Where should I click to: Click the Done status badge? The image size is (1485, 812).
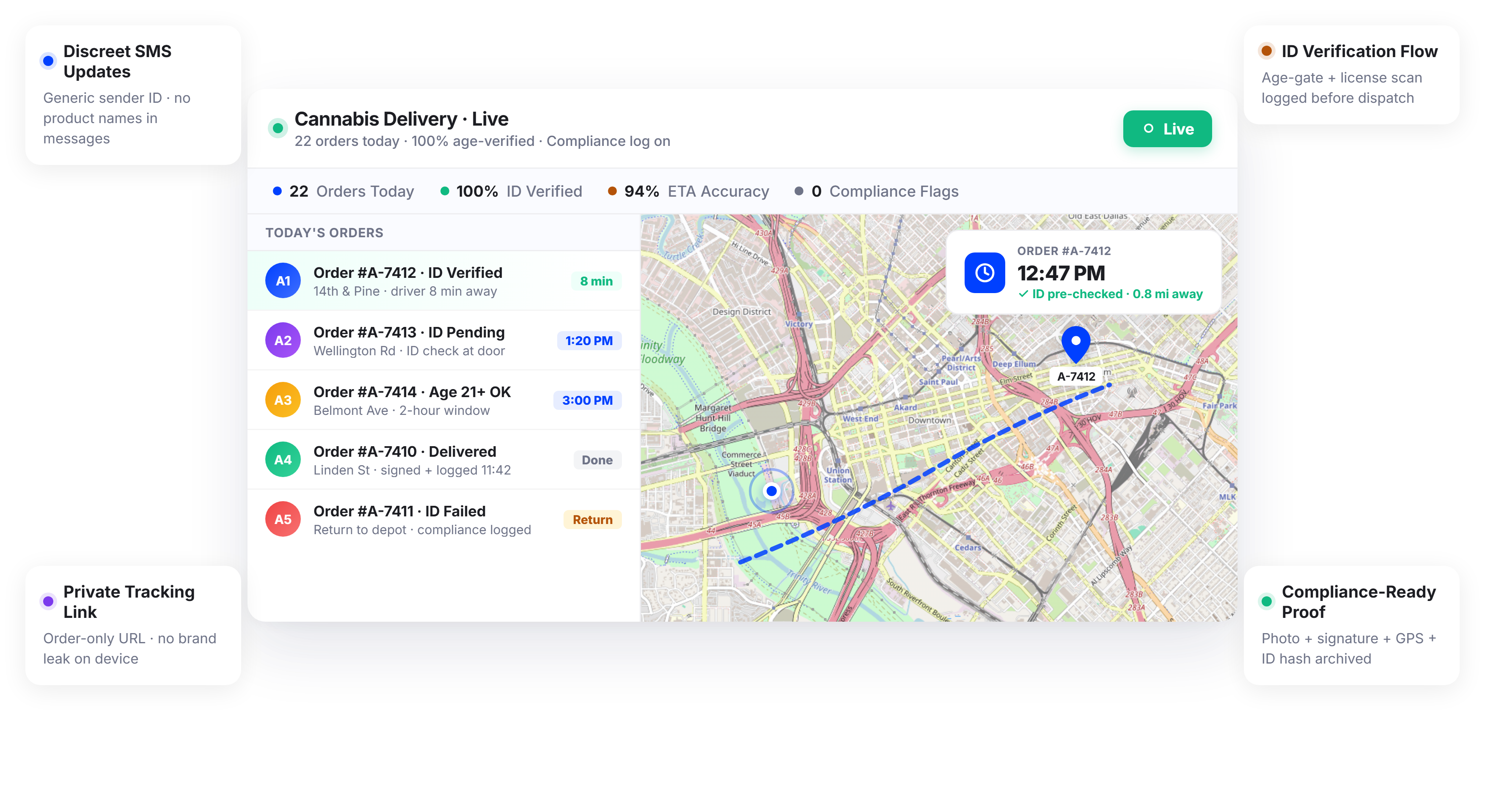597,460
